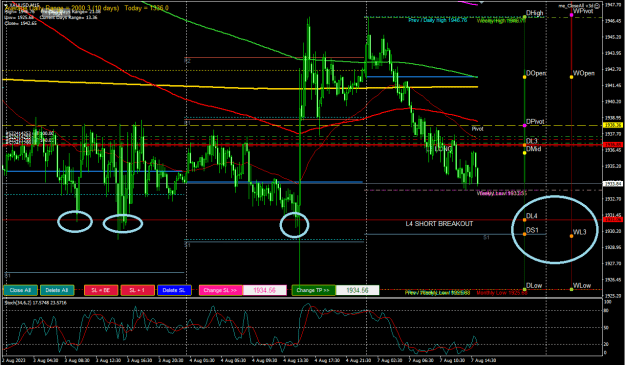The width and height of the screenshot is (625, 365).
Task: Click the DMid yellow marker
Action: tap(525, 153)
